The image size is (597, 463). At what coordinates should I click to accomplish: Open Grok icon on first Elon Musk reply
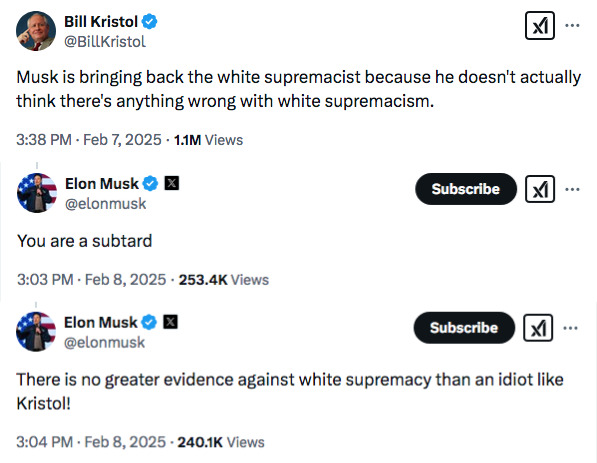[540, 189]
